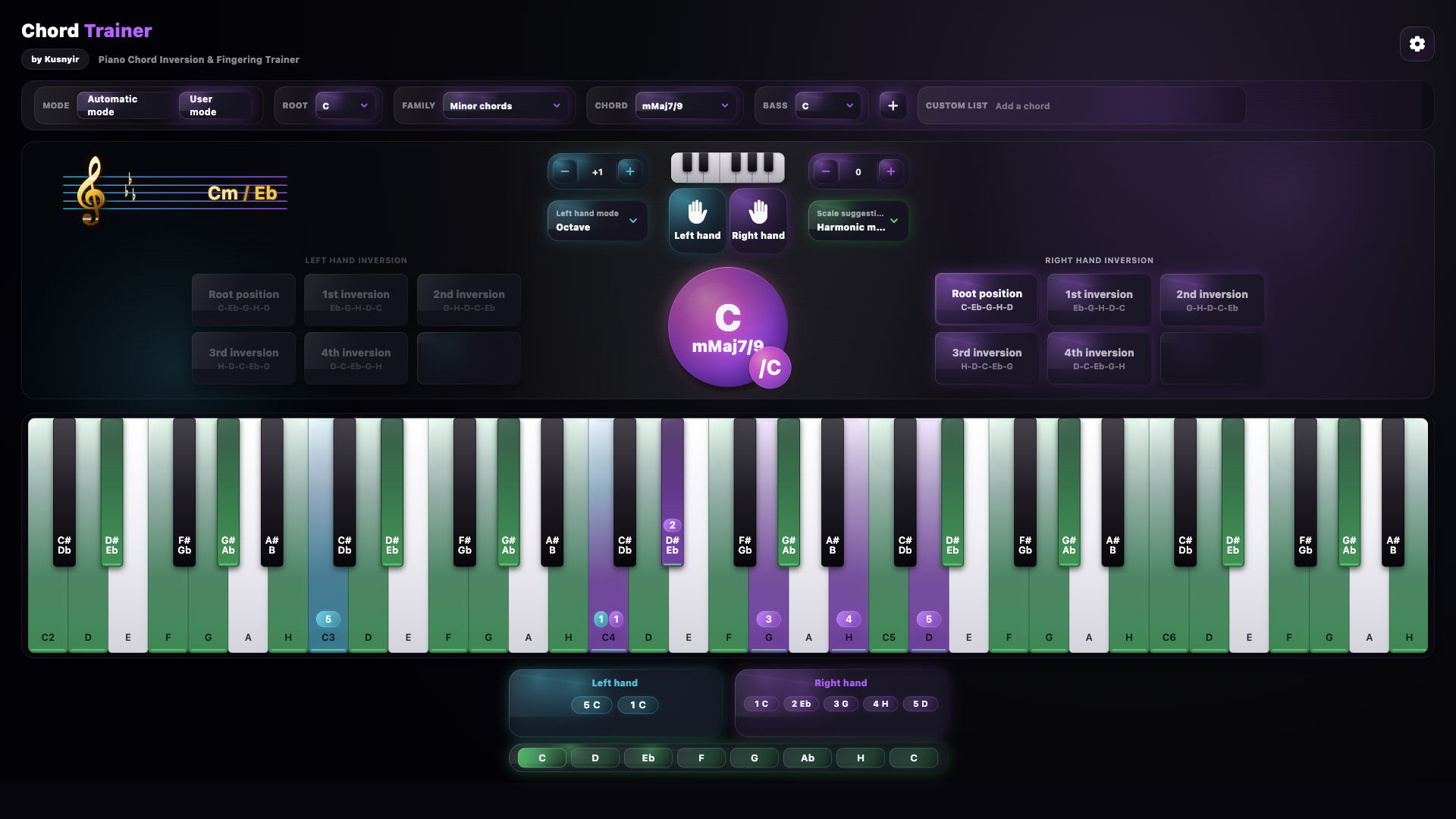Click the /C bass badge on chord circle

click(x=770, y=368)
